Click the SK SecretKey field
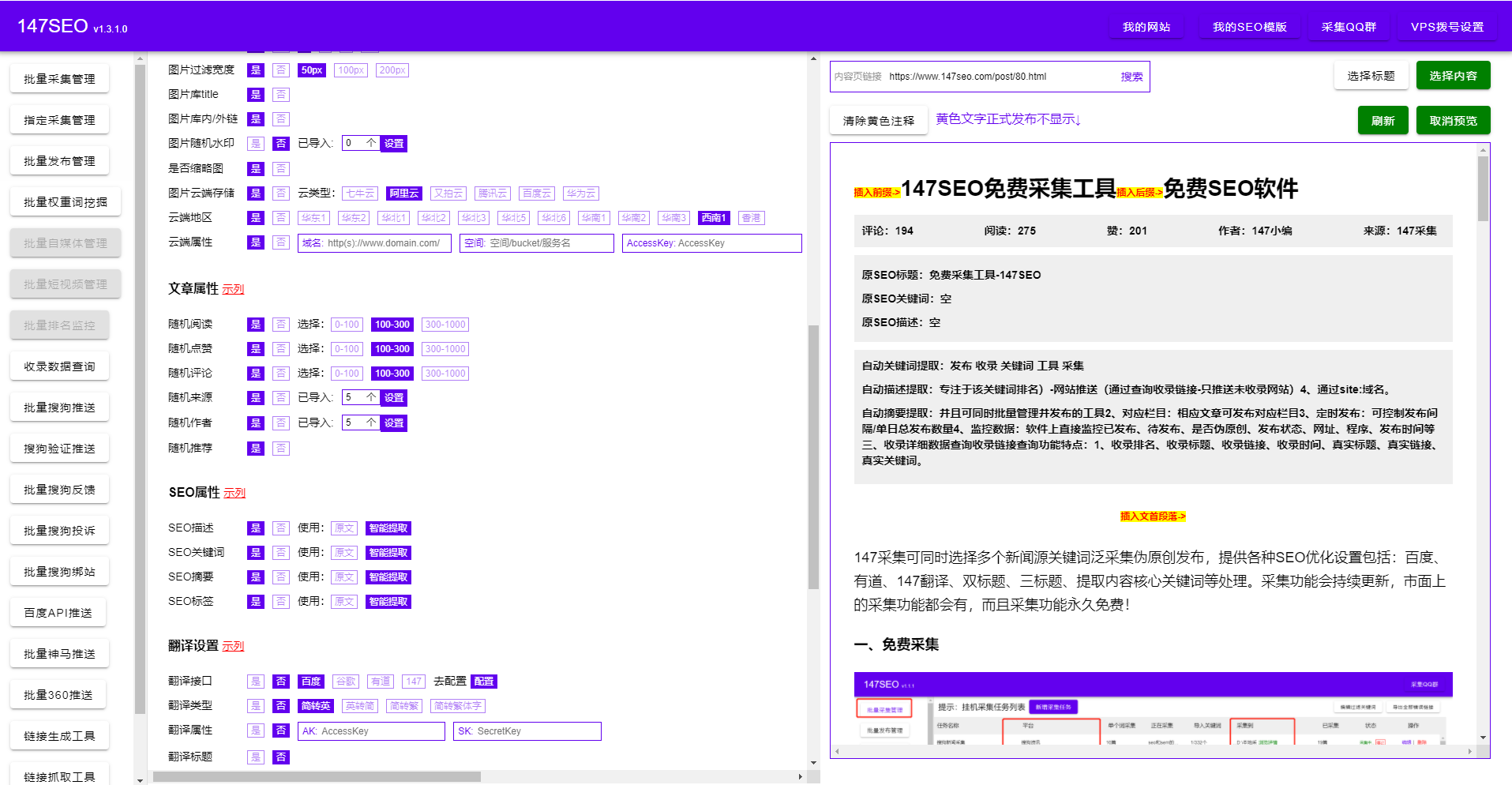This screenshot has width=1512, height=785. pos(527,731)
